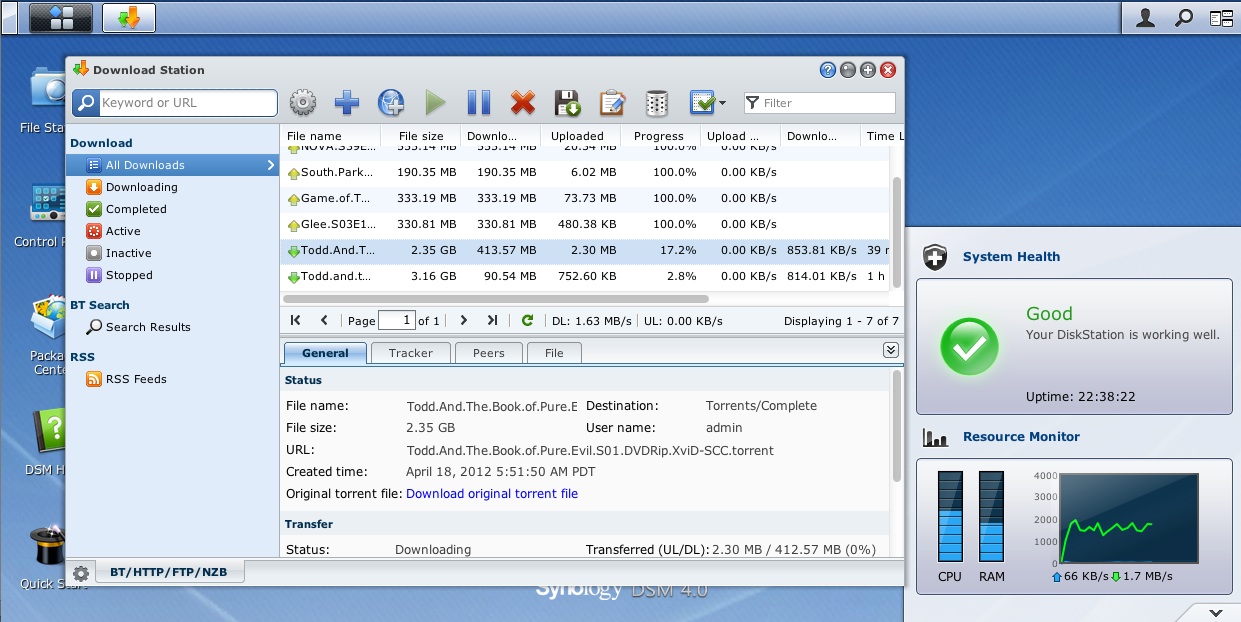Screen dimensions: 1241x622
Task: Open Download Station help question icon
Action: pos(828,70)
